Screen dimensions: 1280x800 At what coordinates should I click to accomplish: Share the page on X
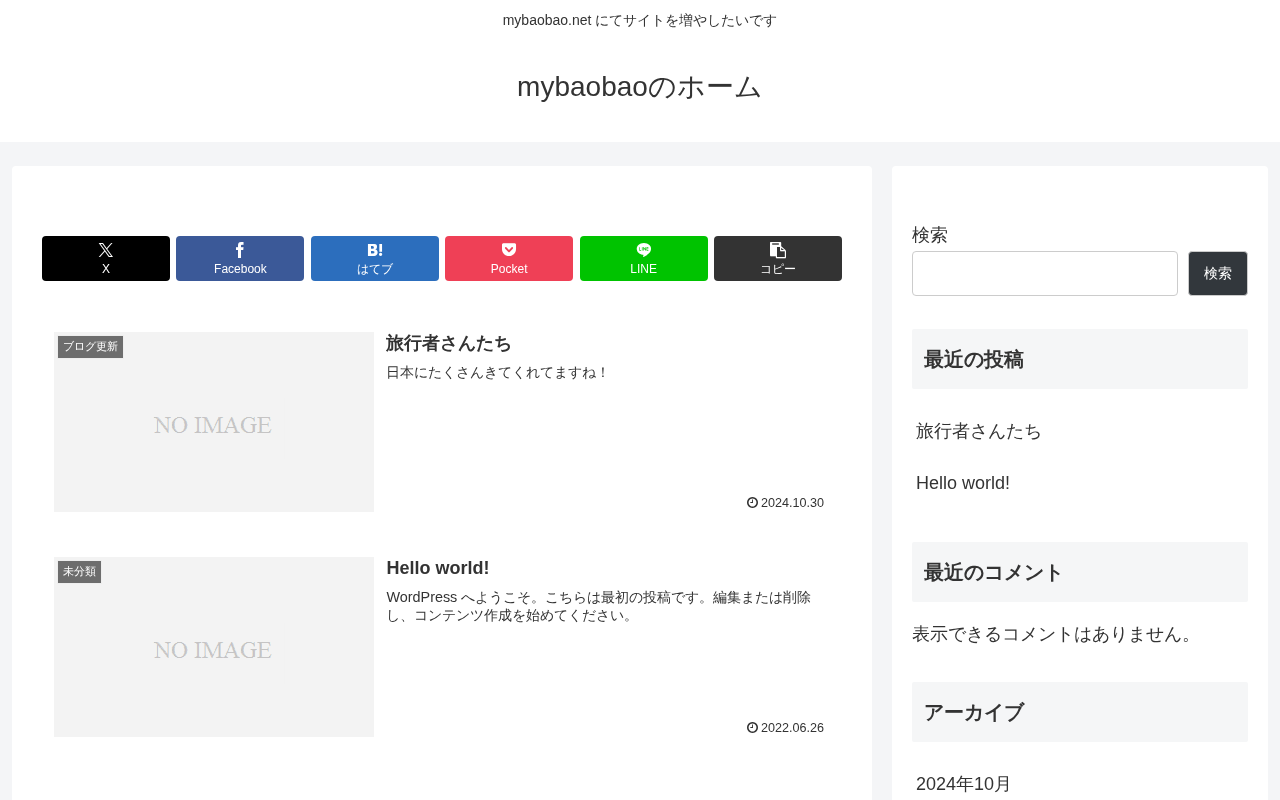tap(106, 258)
